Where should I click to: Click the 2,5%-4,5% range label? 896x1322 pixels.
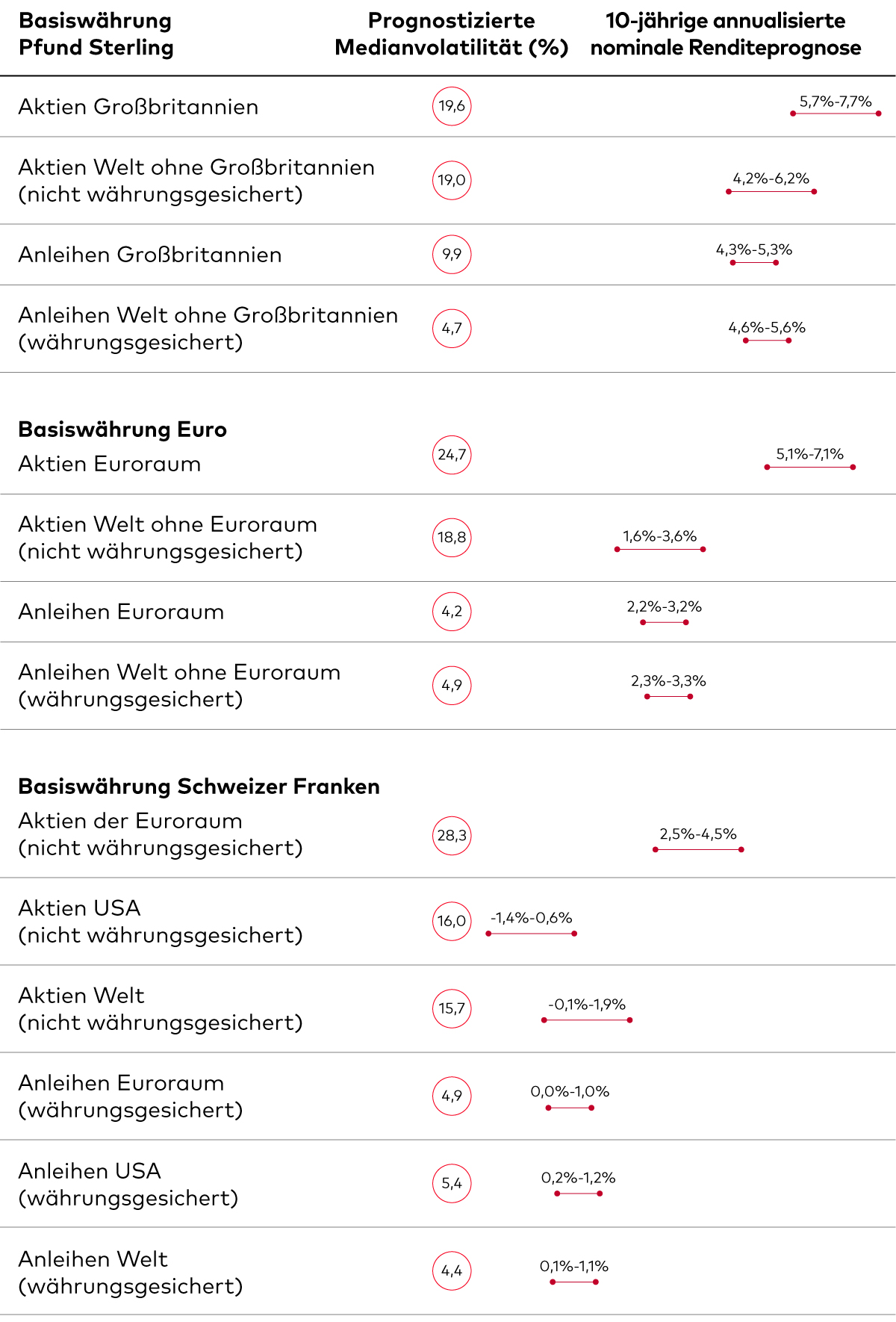point(698,834)
